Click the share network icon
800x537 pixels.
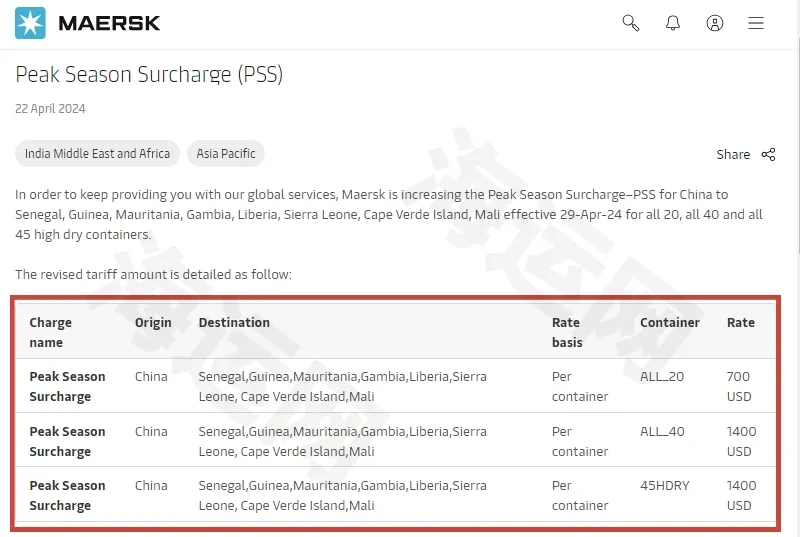click(x=768, y=155)
